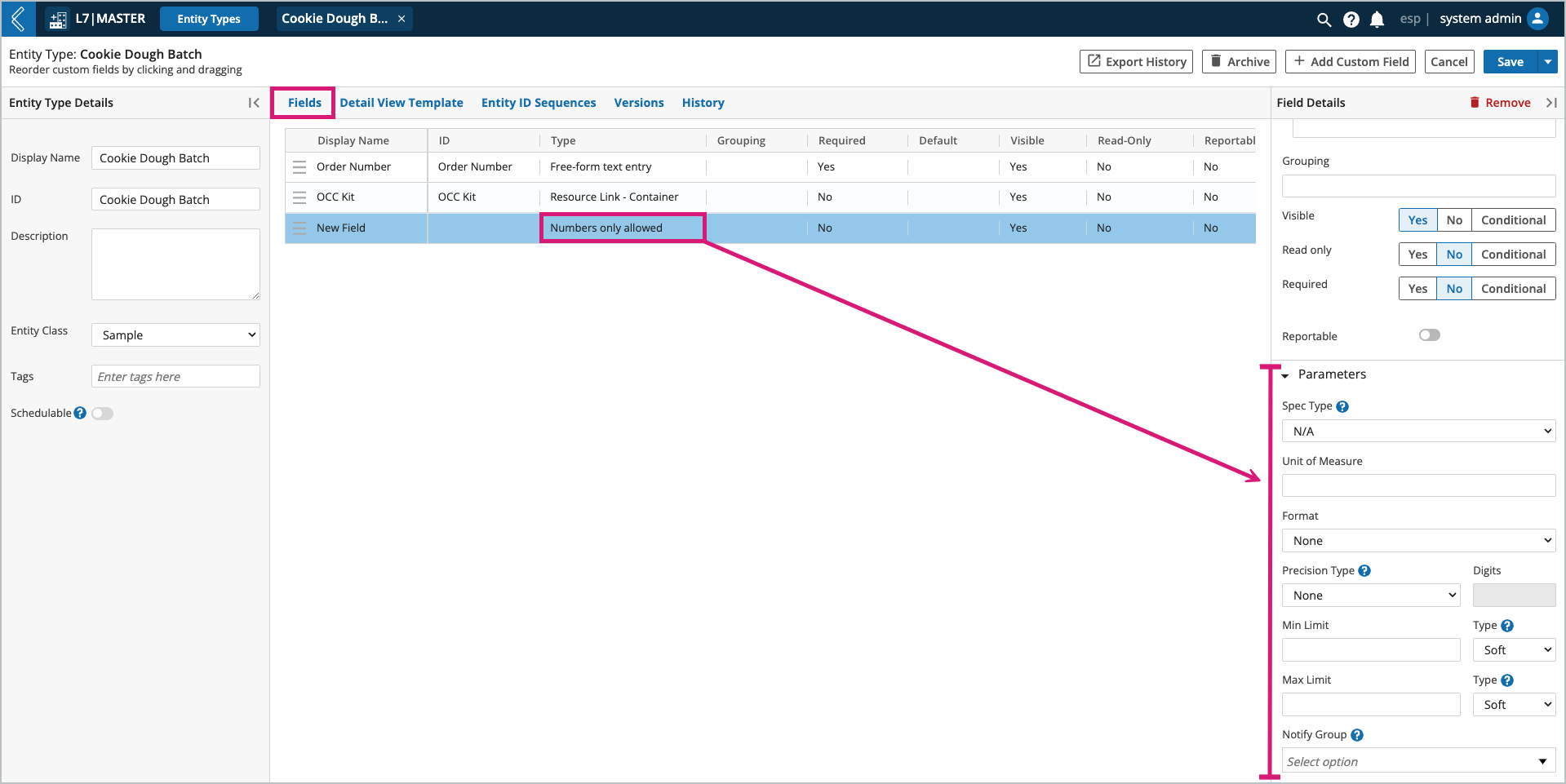Click the drag handle for Order Number row
This screenshot has width=1566, height=784.
click(x=299, y=167)
